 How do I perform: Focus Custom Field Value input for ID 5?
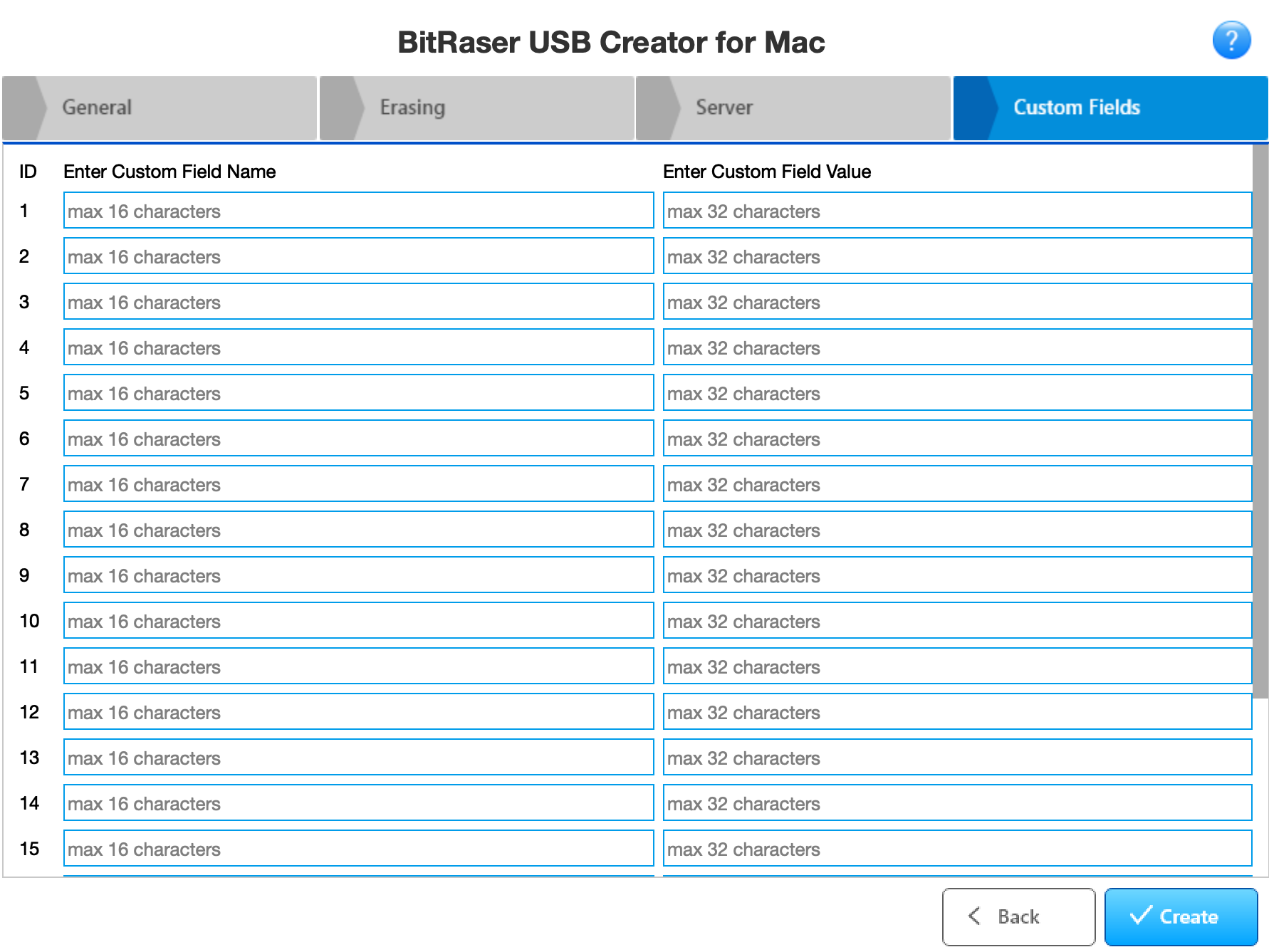957,392
